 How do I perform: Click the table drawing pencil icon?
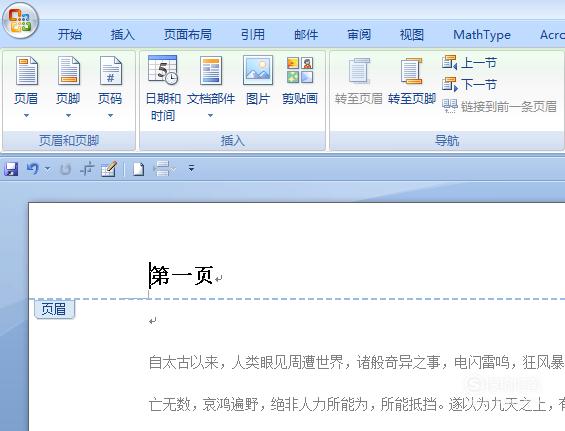point(110,169)
